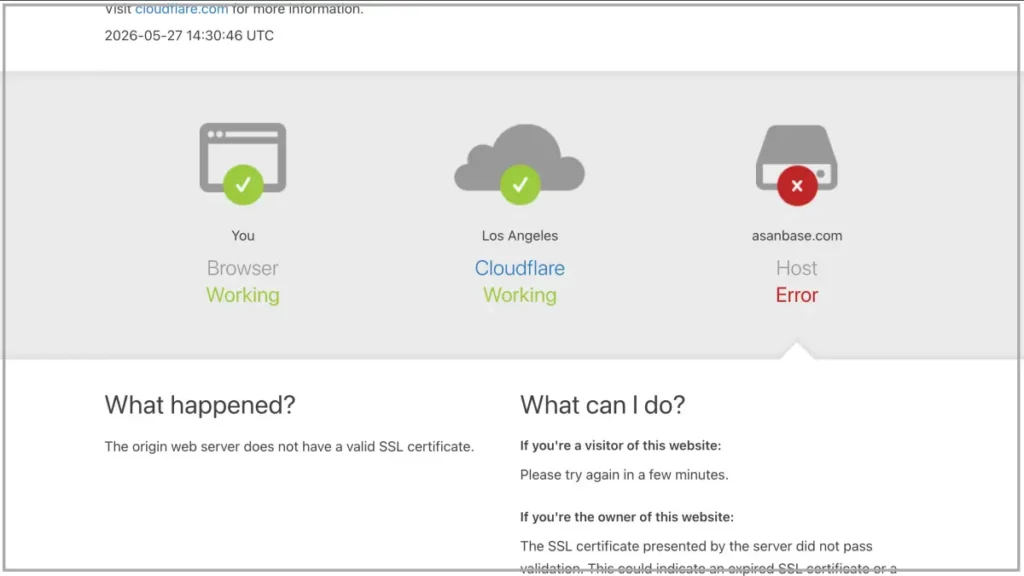This screenshot has height=576, width=1024.
Task: Click the origin web server SSL certificate sentence
Action: click(x=289, y=447)
